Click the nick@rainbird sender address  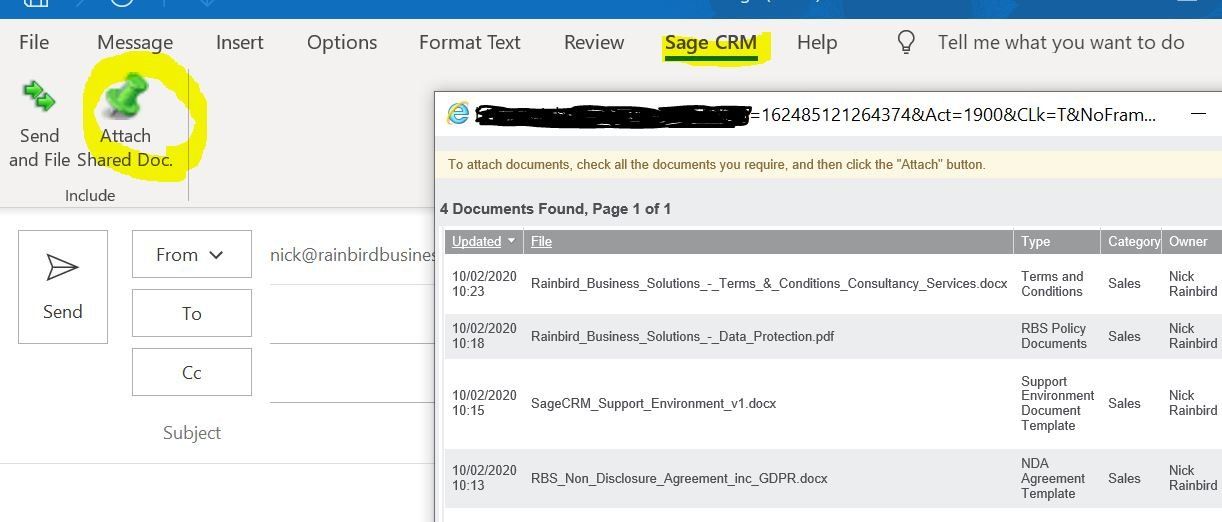[x=352, y=255]
